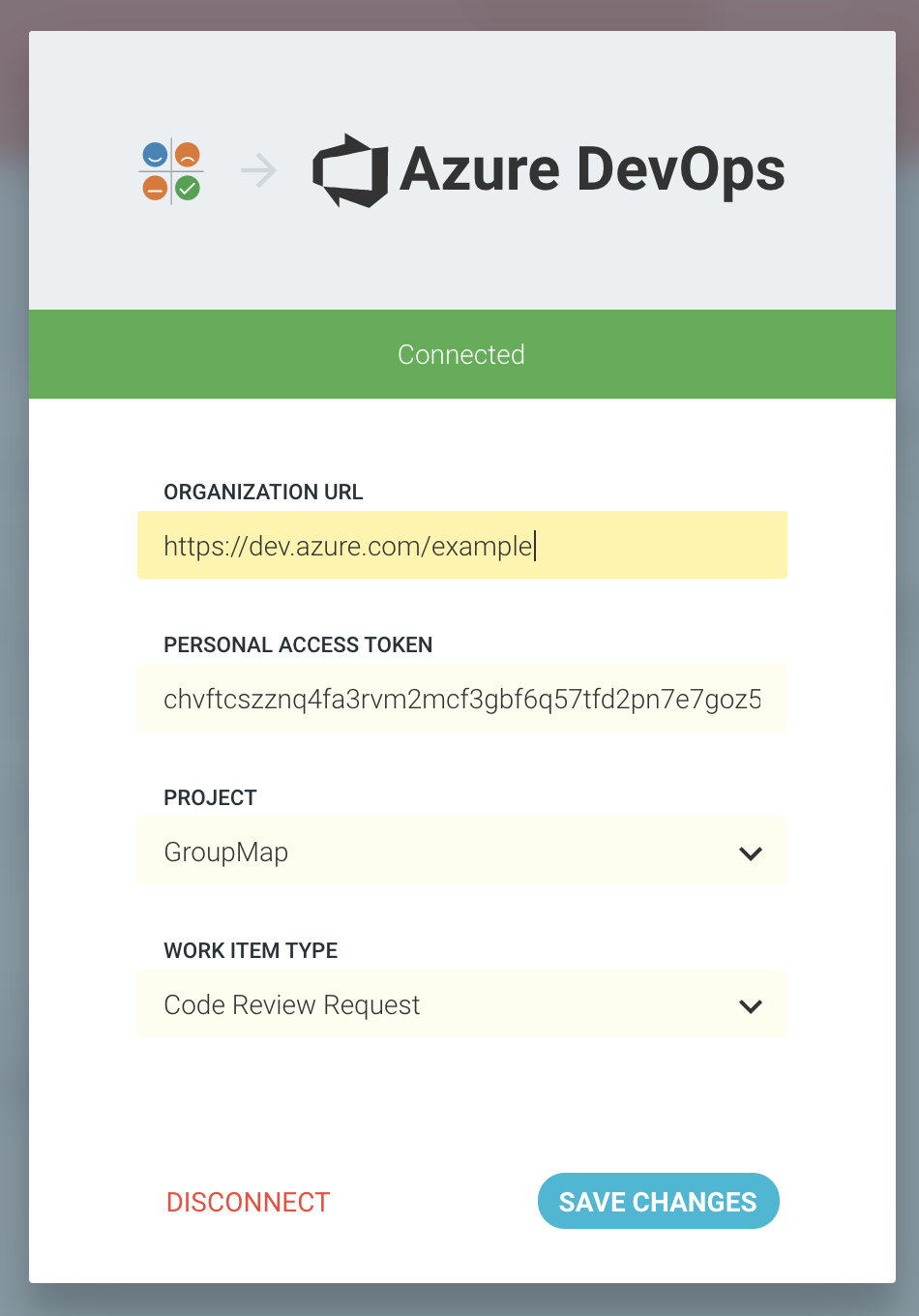
Task: Click the gray arrow between the two logos
Action: [x=256, y=170]
